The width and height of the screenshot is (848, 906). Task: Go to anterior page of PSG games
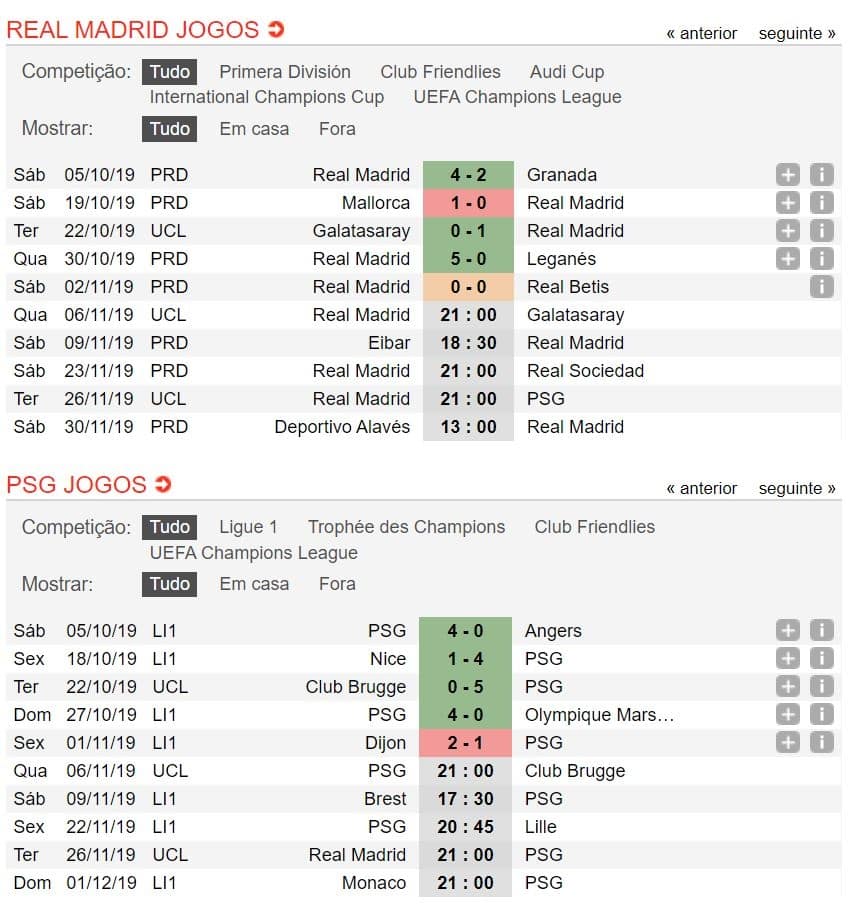pyautogui.click(x=702, y=489)
